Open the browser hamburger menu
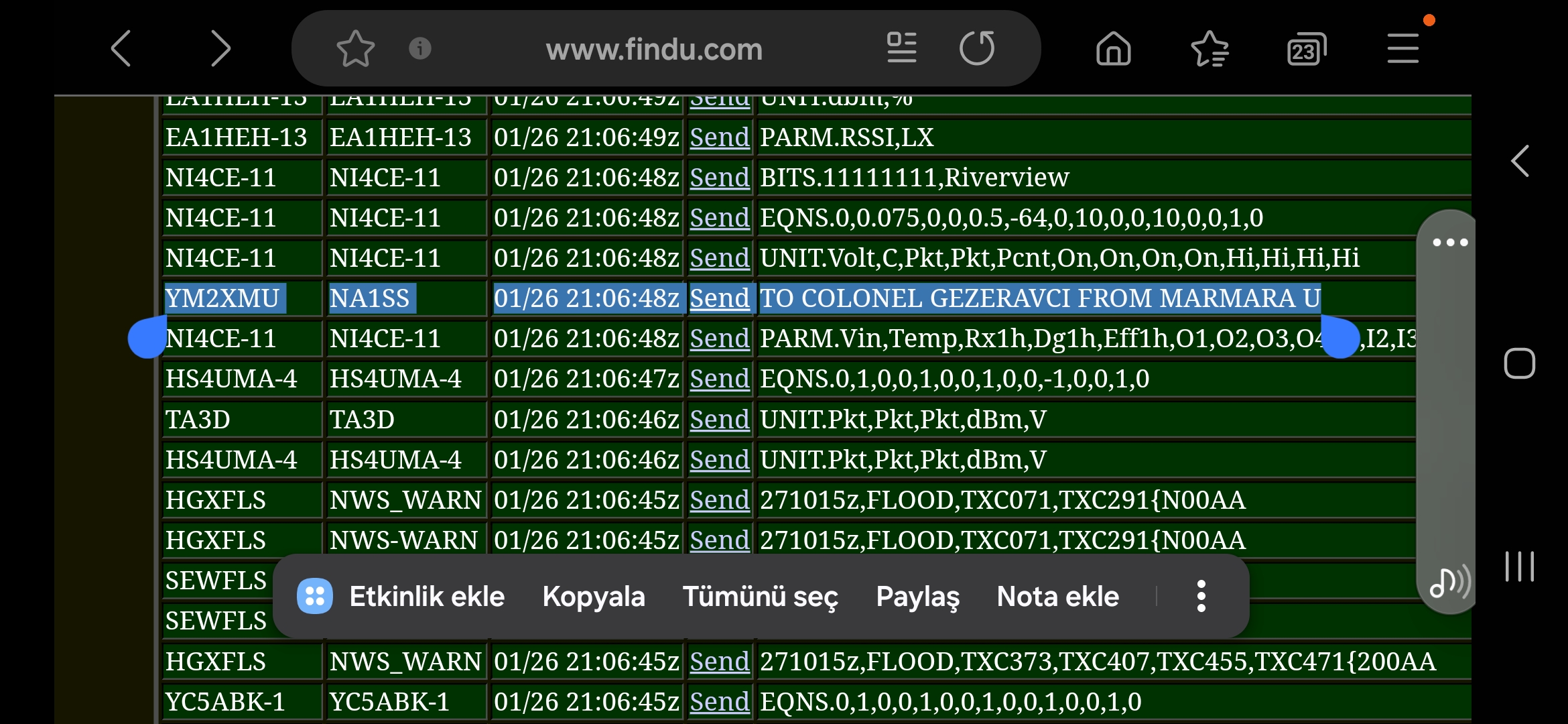The image size is (1568, 724). (x=1403, y=49)
